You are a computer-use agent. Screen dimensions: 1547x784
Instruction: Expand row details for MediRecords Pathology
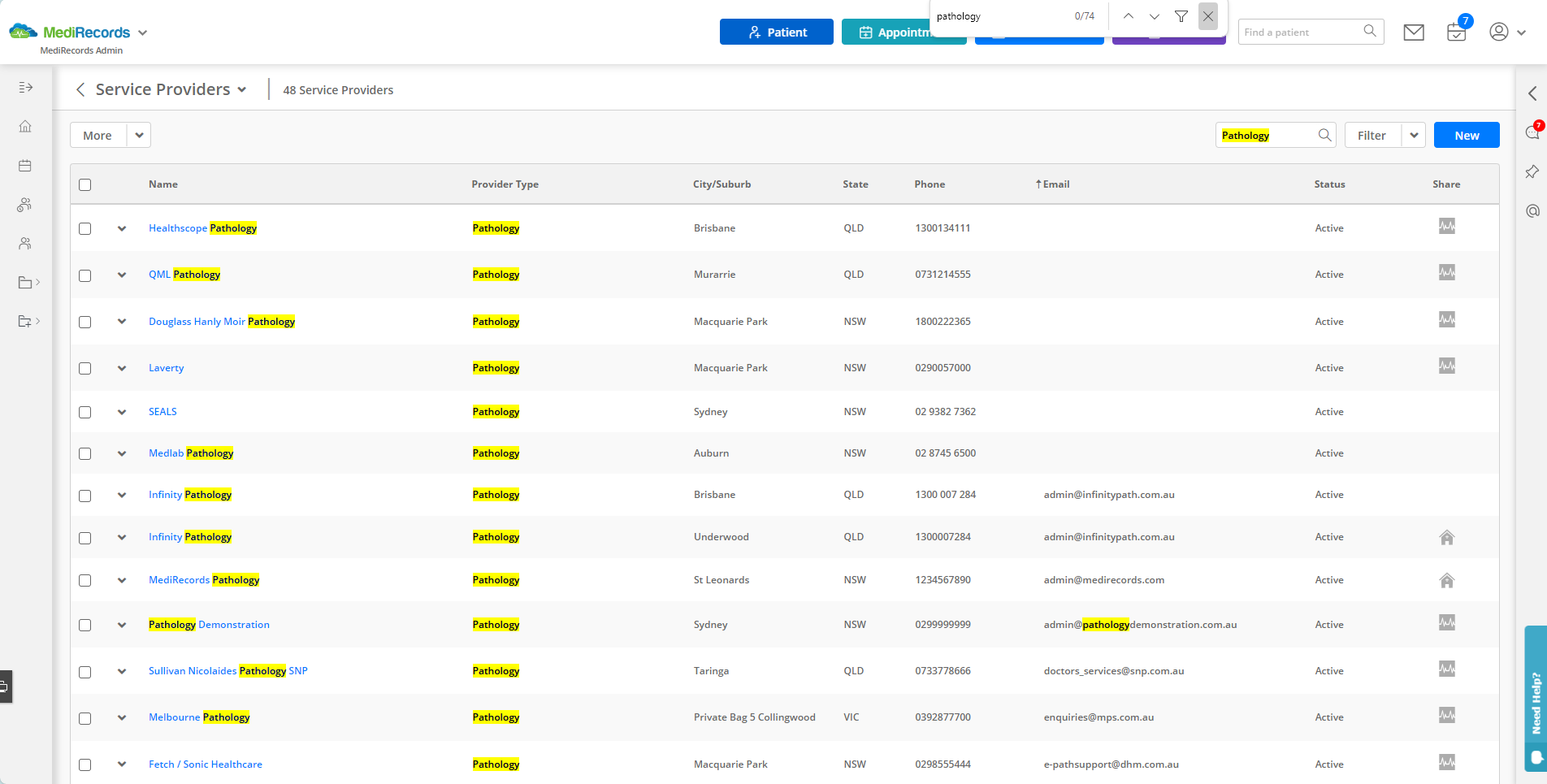(x=122, y=580)
